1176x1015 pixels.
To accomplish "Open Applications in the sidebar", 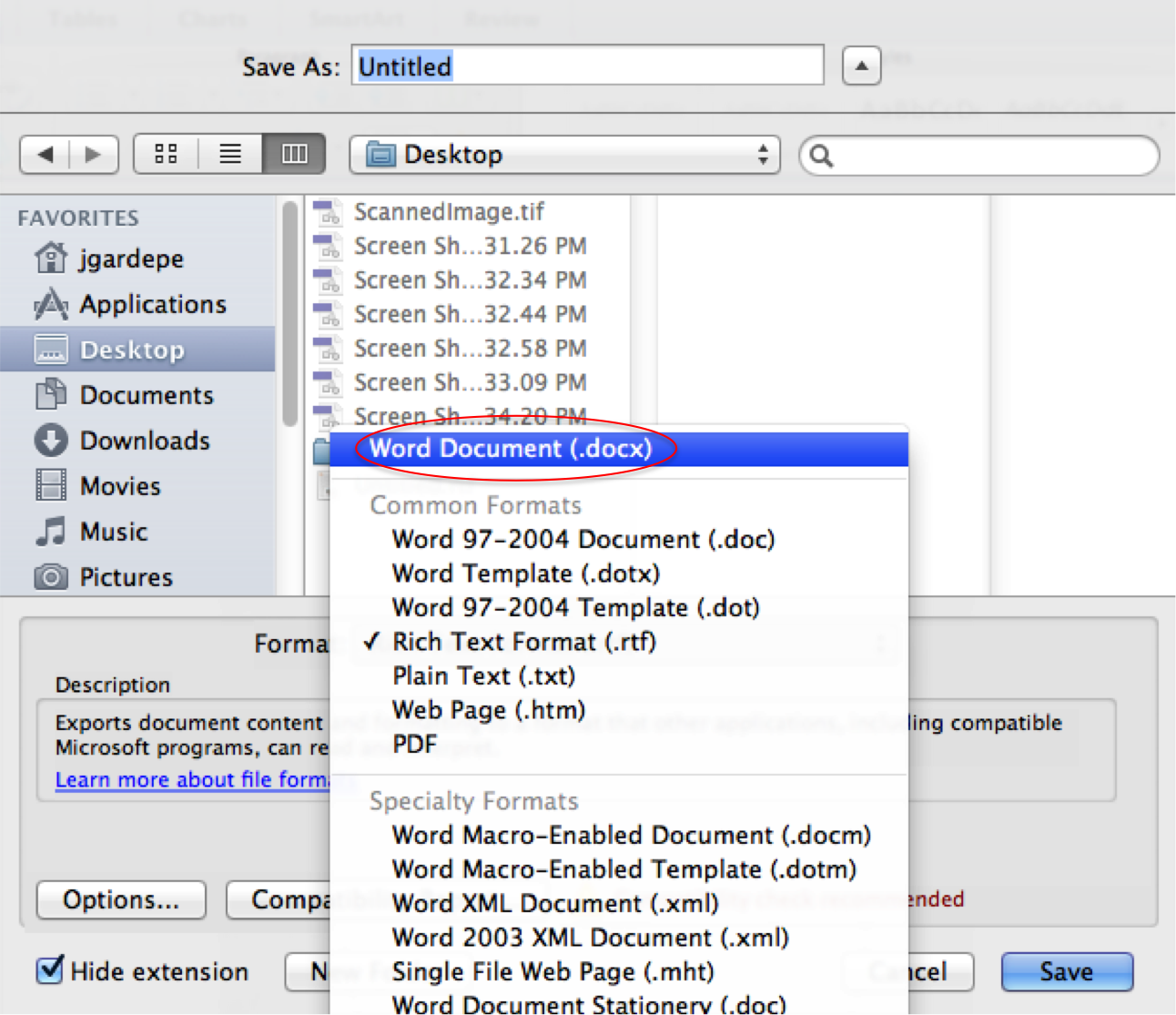I will pyautogui.click(x=137, y=304).
